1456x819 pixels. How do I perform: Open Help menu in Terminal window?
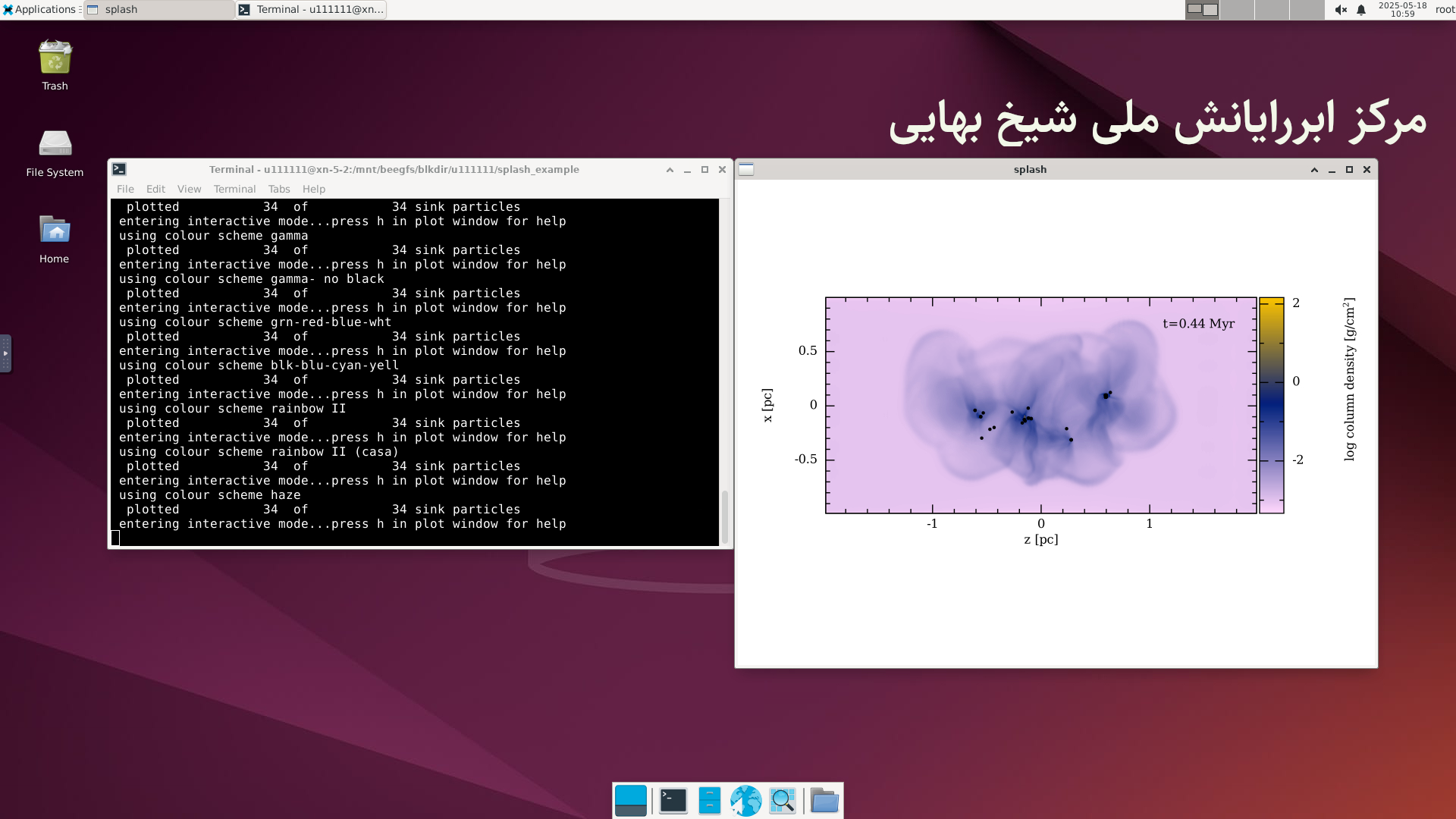314,189
